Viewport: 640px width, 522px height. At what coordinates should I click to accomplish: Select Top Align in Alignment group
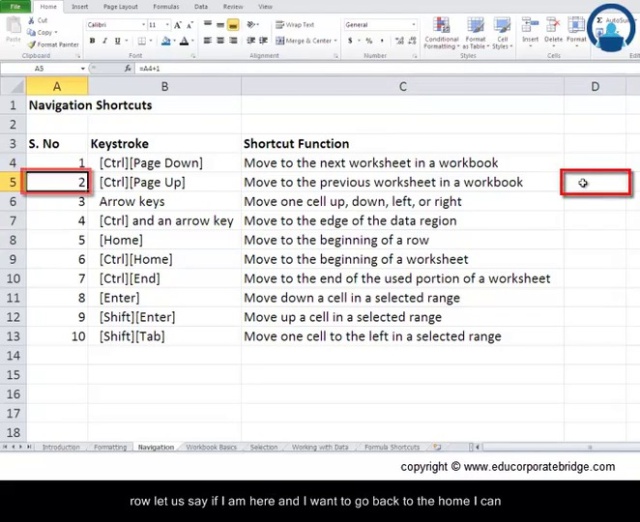pyautogui.click(x=208, y=24)
